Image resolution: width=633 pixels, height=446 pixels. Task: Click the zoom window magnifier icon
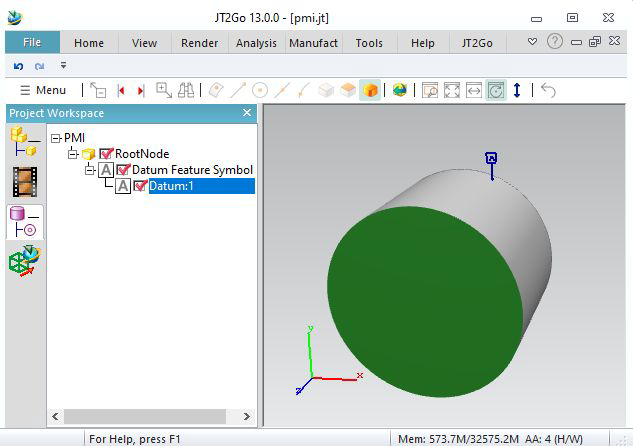click(430, 90)
